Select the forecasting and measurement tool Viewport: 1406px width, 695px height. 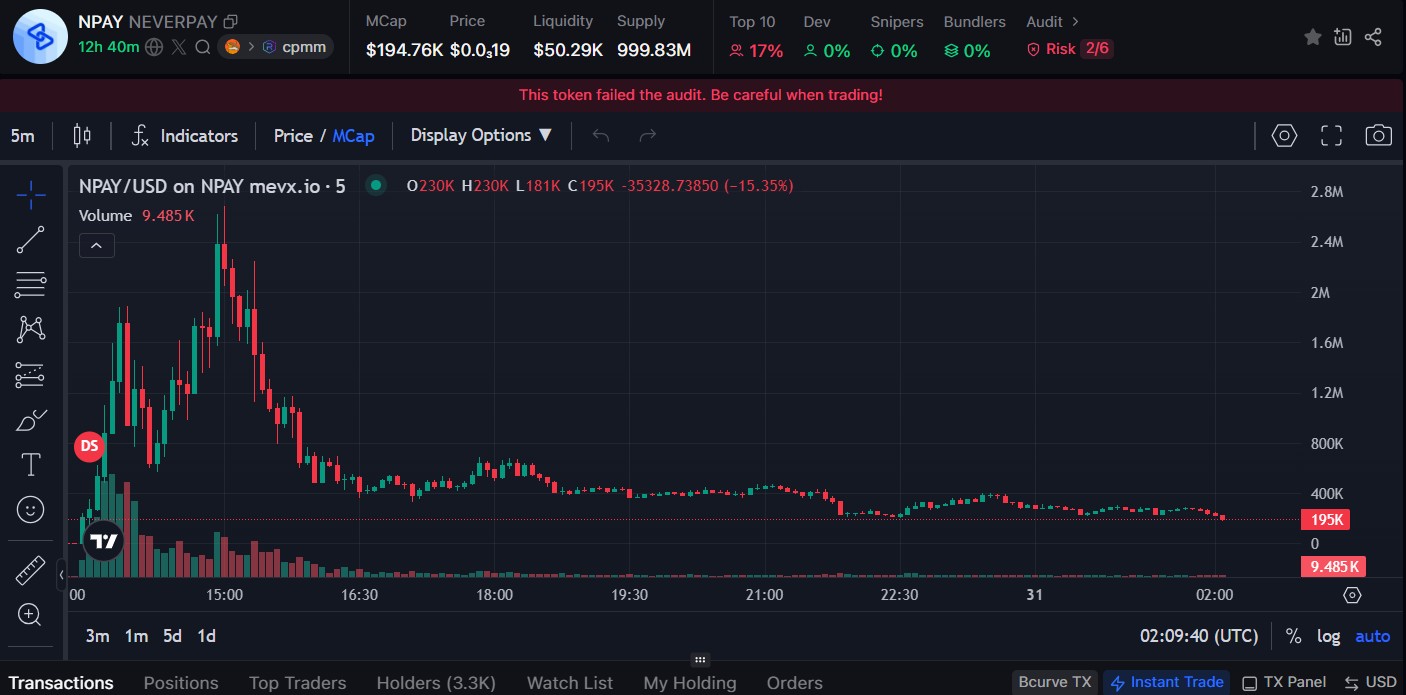(x=31, y=375)
